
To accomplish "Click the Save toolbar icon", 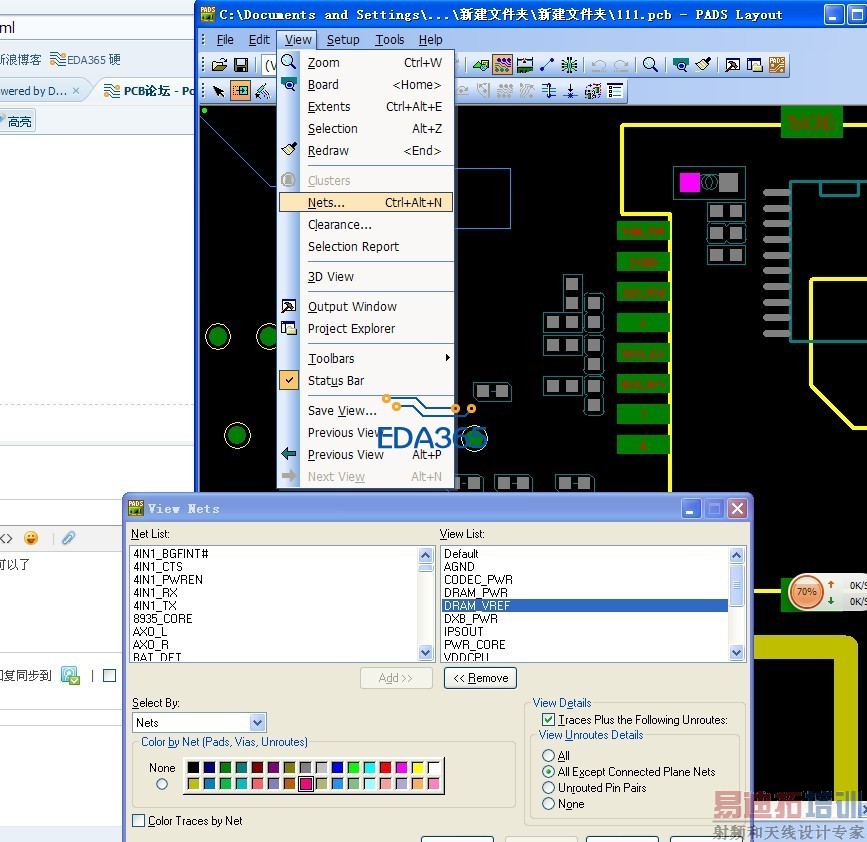I will pos(241,65).
